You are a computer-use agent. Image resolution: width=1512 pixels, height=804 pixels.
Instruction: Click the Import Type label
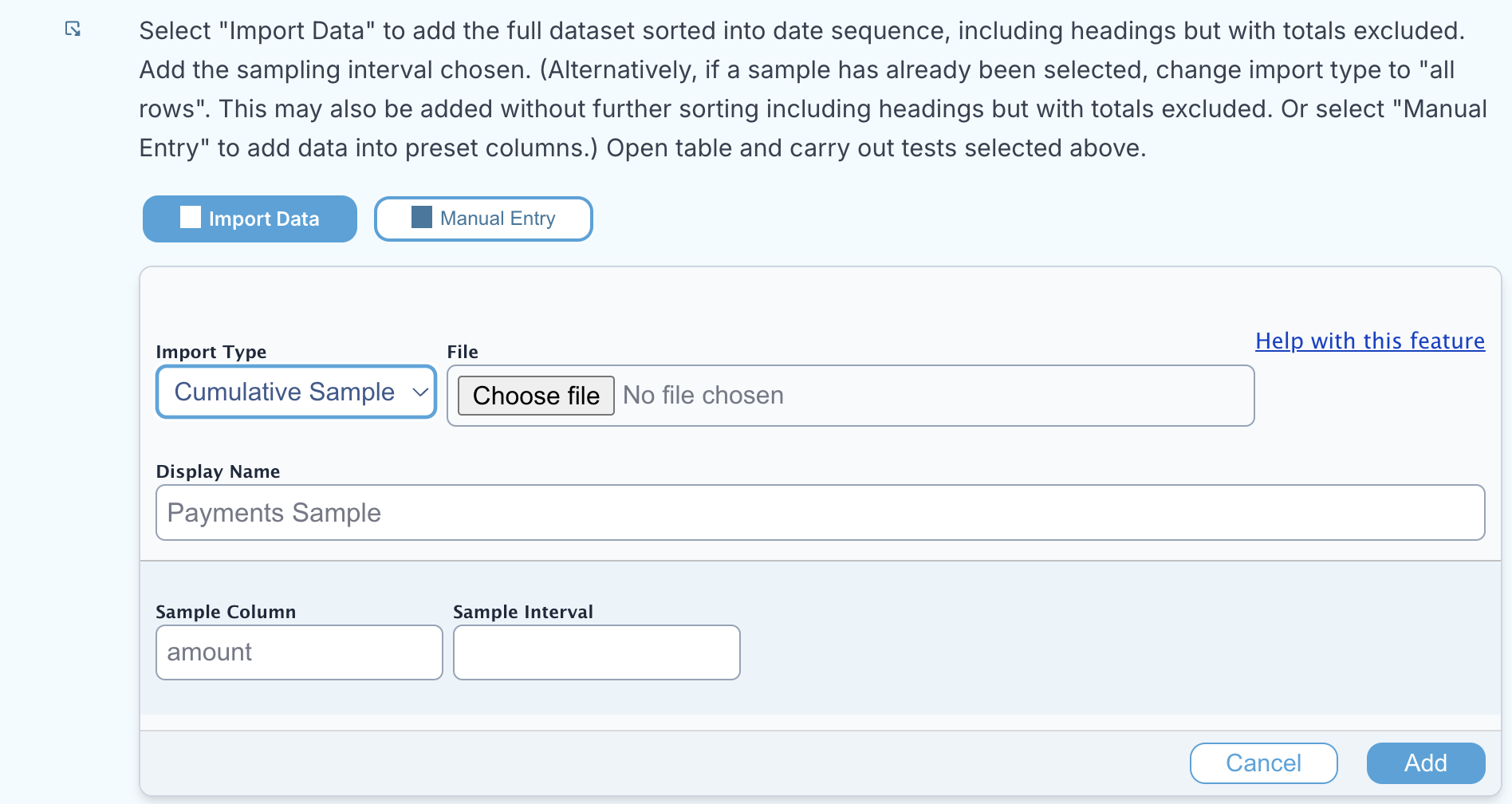tap(211, 352)
